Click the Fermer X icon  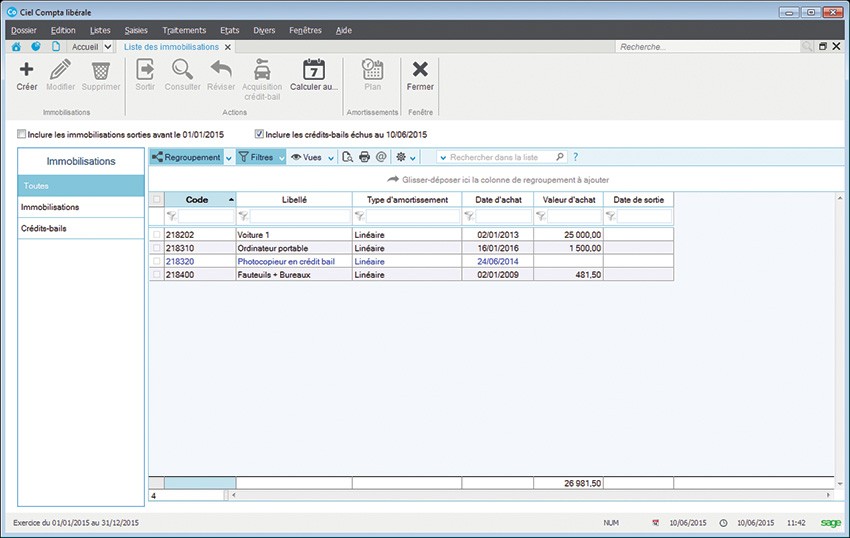pos(420,69)
